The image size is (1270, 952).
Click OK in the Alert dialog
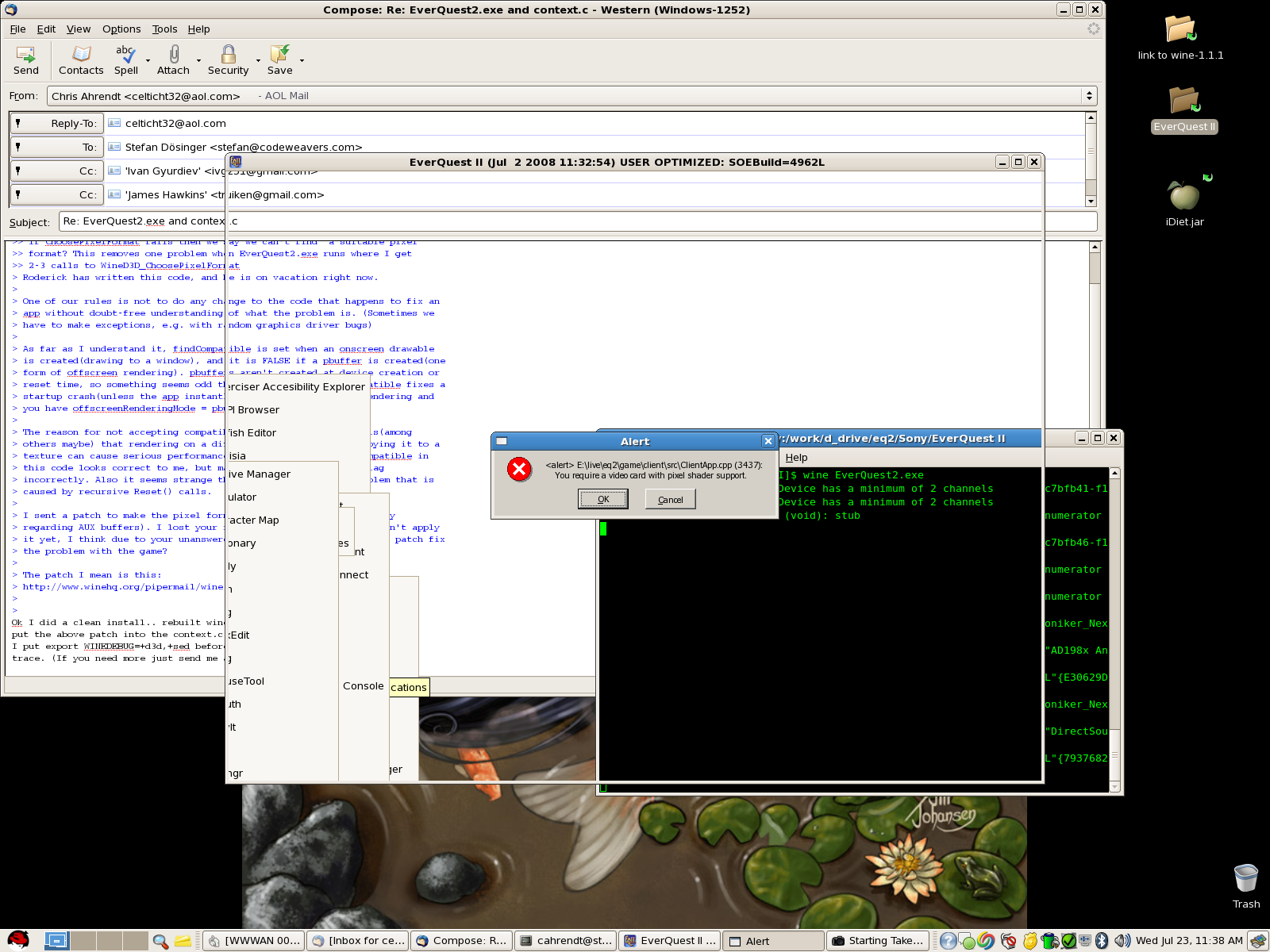point(602,499)
